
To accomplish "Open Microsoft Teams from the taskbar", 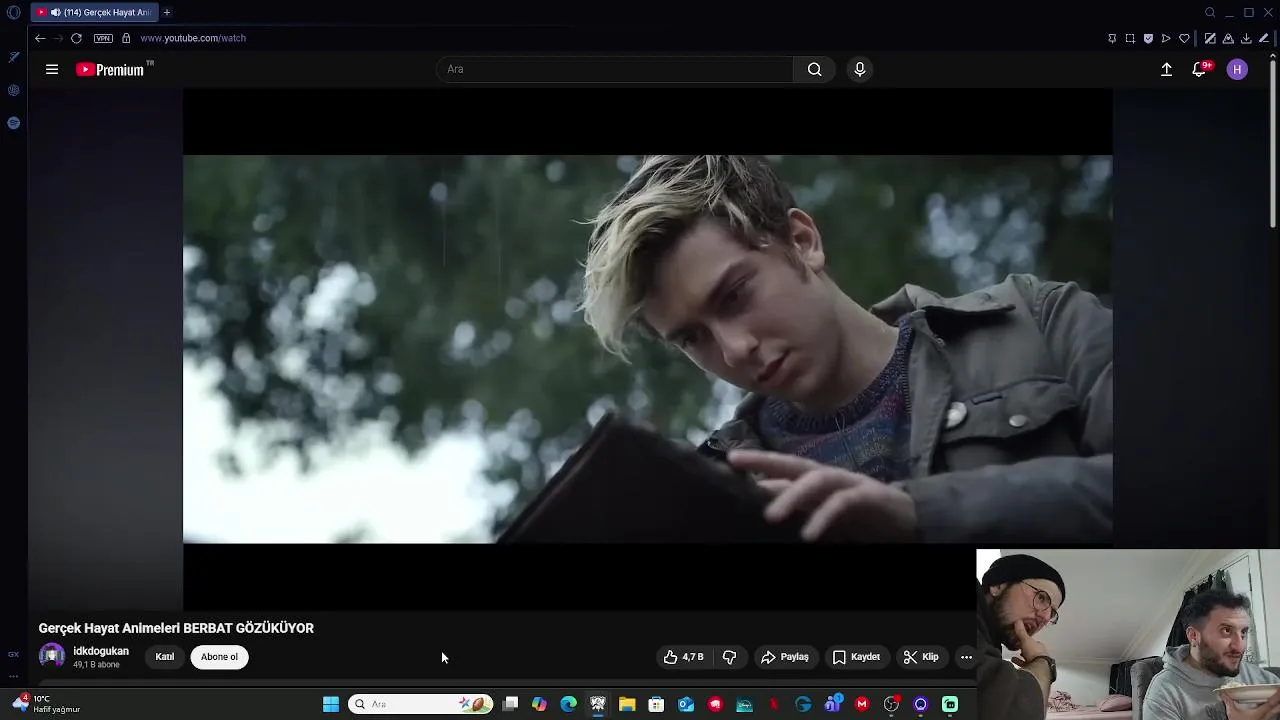I will 833,704.
